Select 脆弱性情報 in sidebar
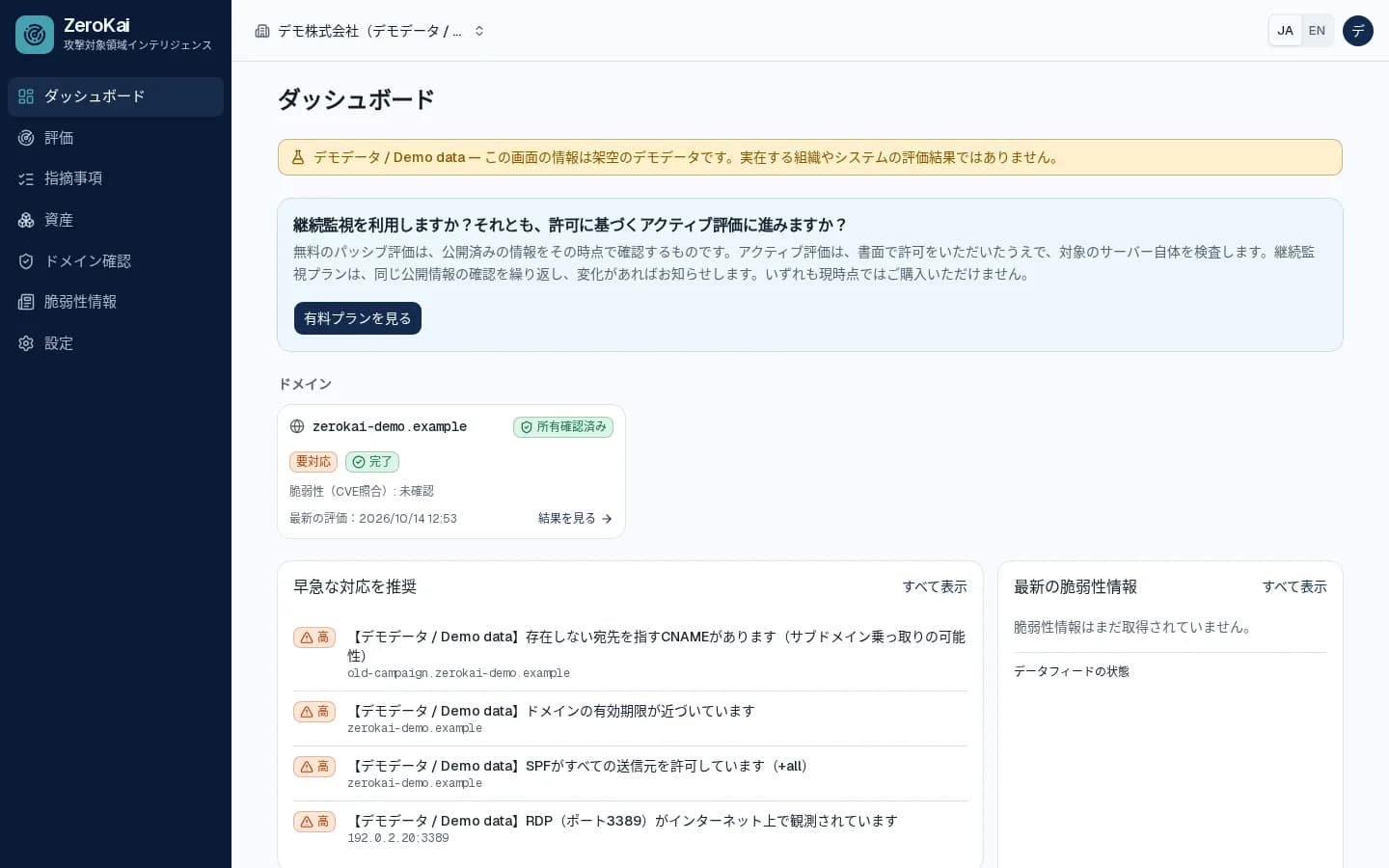Image resolution: width=1389 pixels, height=868 pixels. point(116,302)
